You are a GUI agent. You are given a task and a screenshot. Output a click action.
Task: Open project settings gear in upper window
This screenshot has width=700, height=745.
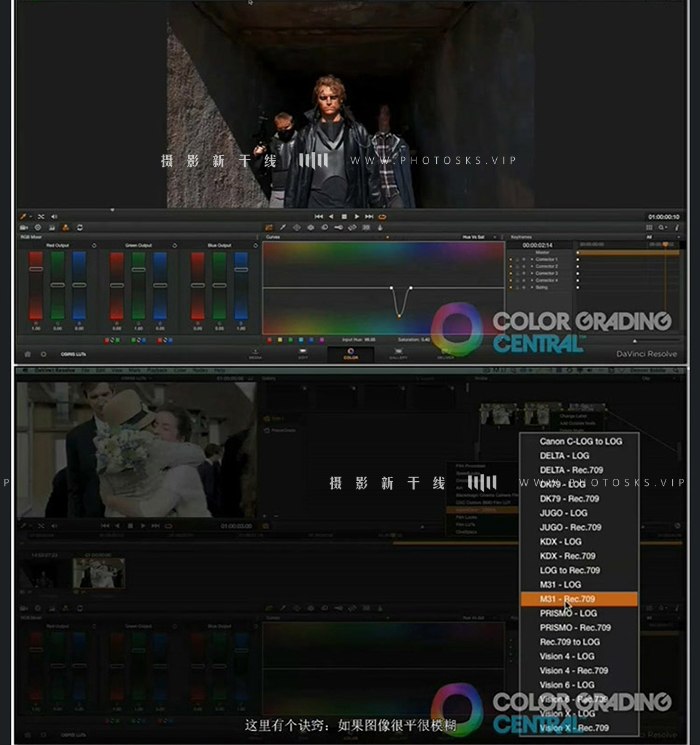(x=44, y=354)
